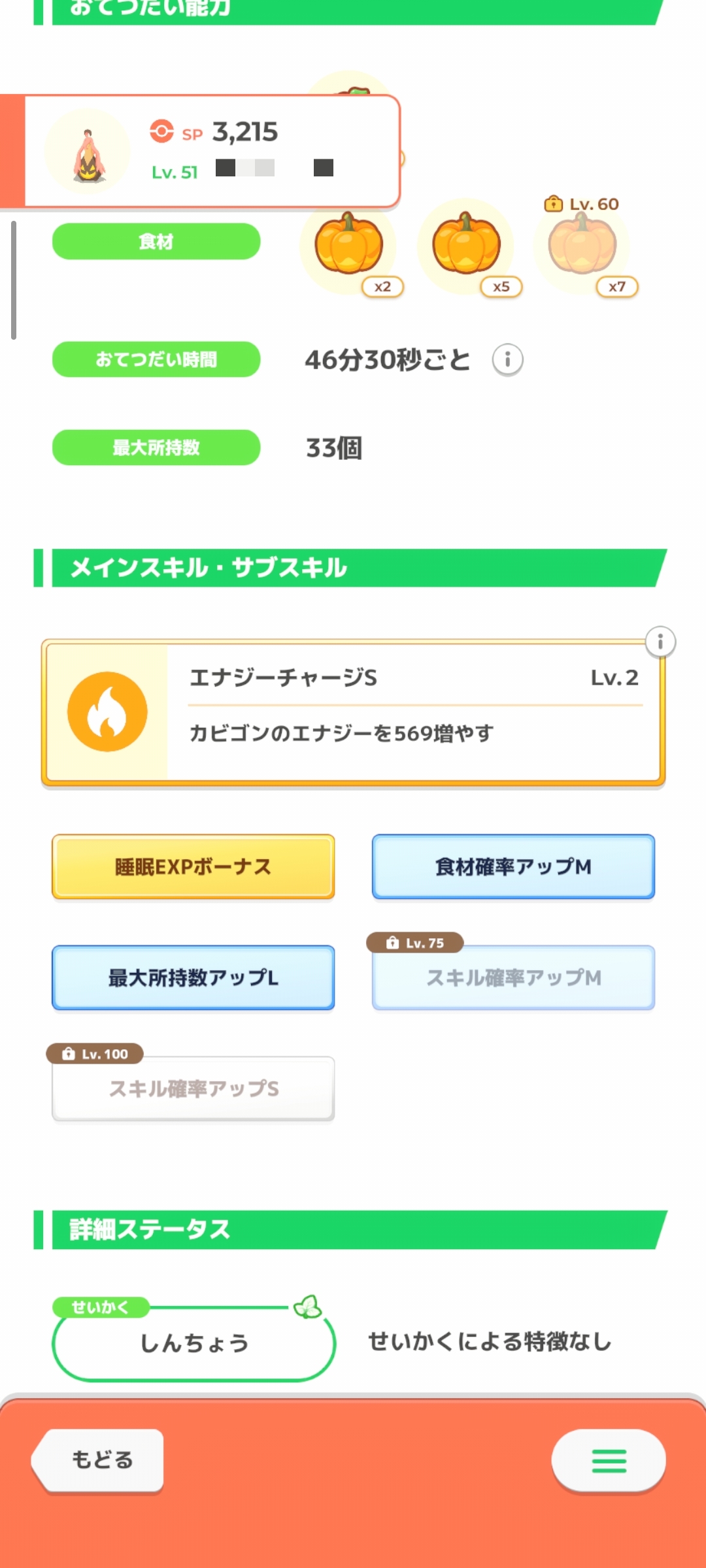Tap the おてつだい時間 green label
This screenshot has width=706, height=1568.
click(x=156, y=359)
